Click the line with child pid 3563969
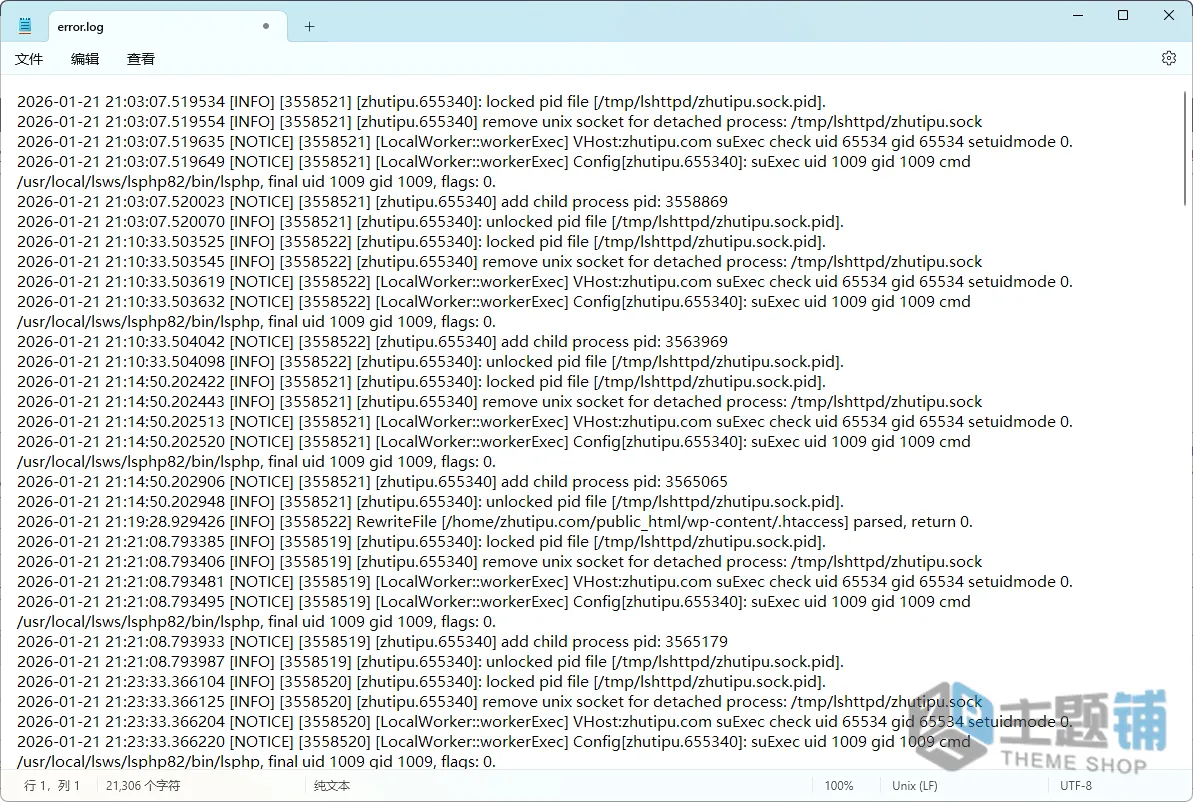 [372, 342]
